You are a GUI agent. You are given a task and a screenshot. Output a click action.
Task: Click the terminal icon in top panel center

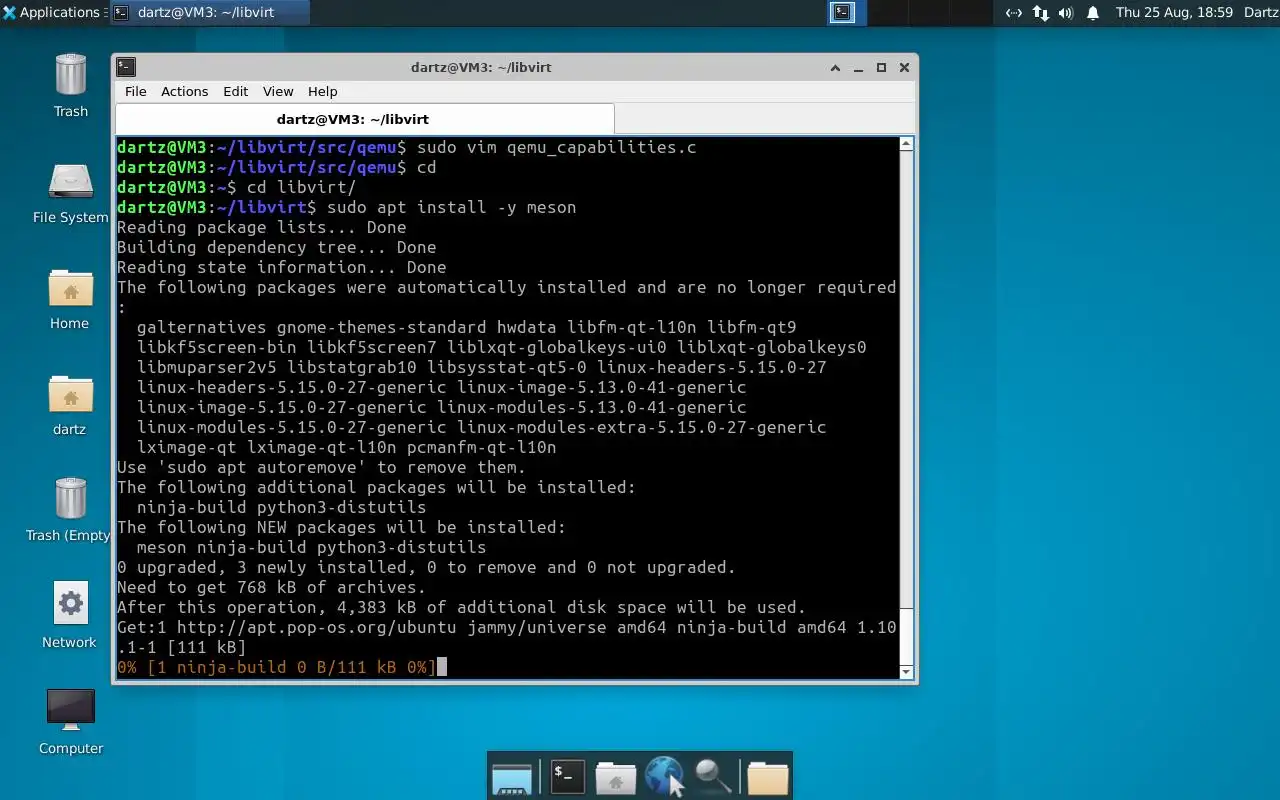click(843, 13)
